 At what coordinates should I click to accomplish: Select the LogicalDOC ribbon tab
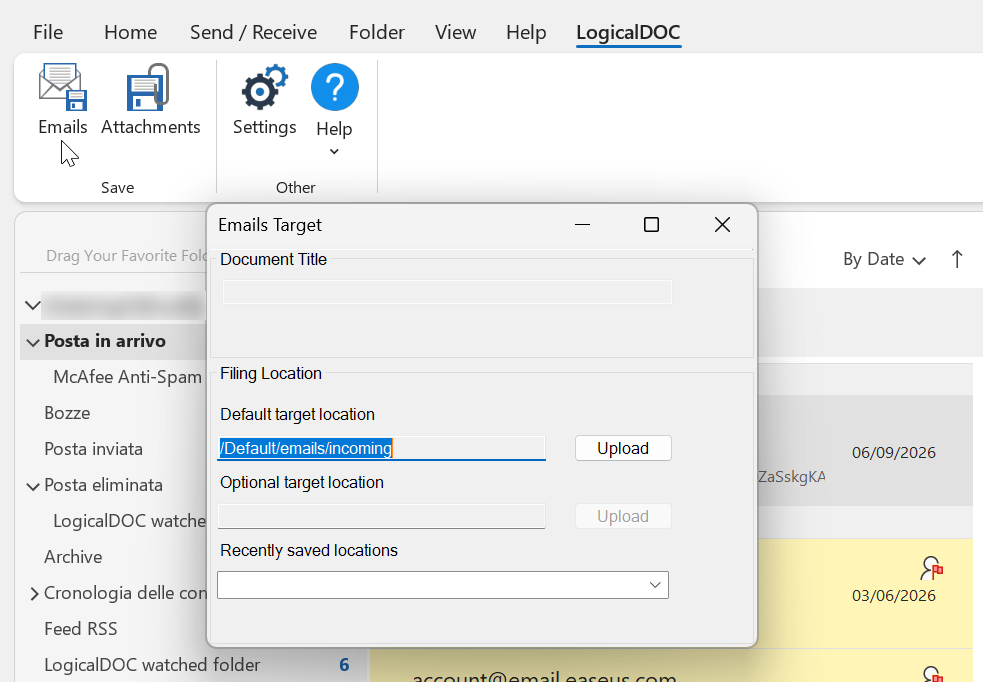click(x=628, y=32)
